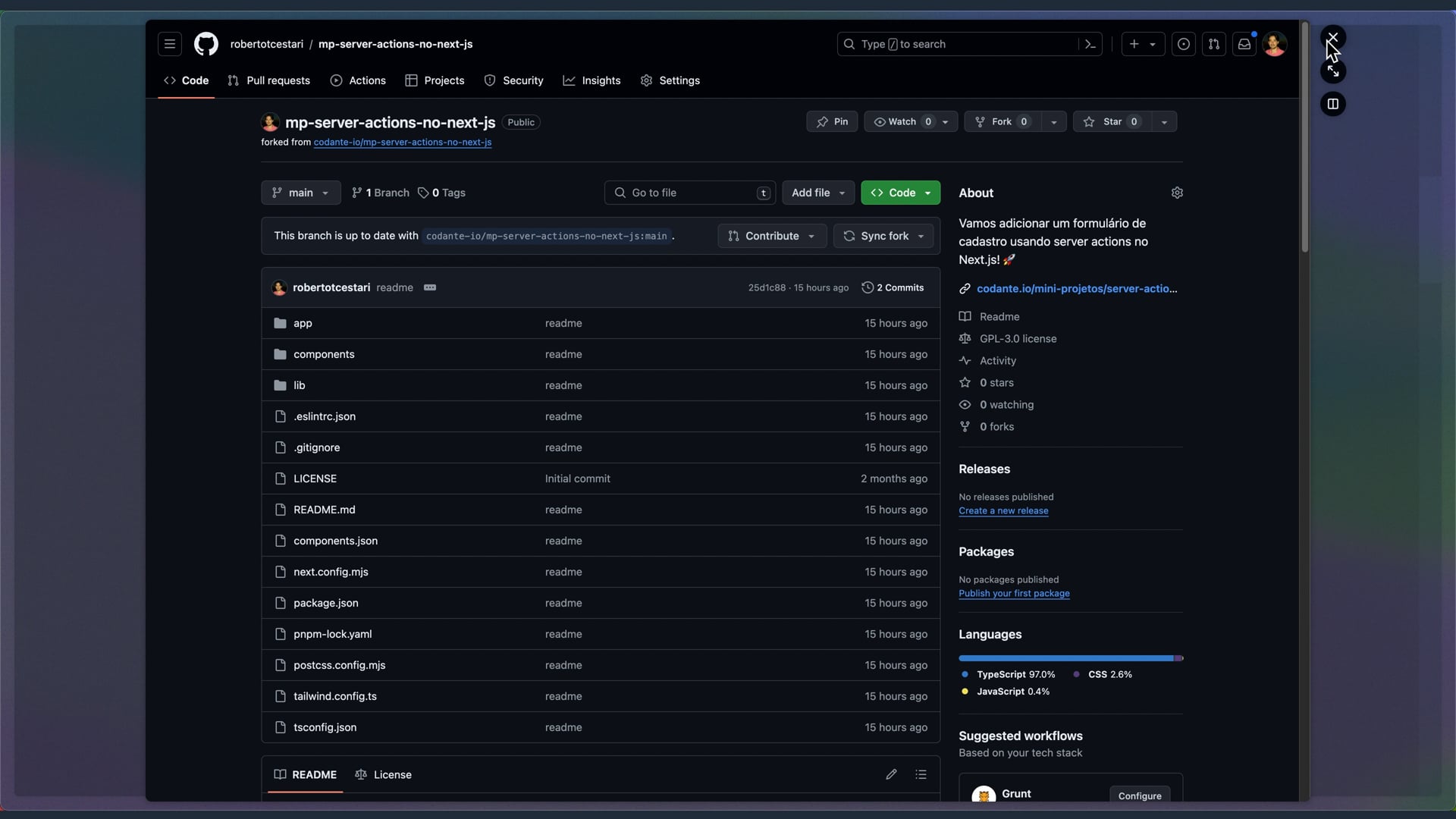Open the GitHub hamburger navigation menu
This screenshot has width=1456, height=819.
(170, 44)
